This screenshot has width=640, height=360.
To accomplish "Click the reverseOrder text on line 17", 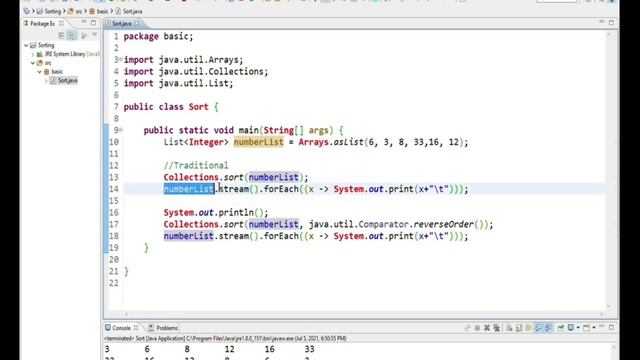I will tap(444, 224).
